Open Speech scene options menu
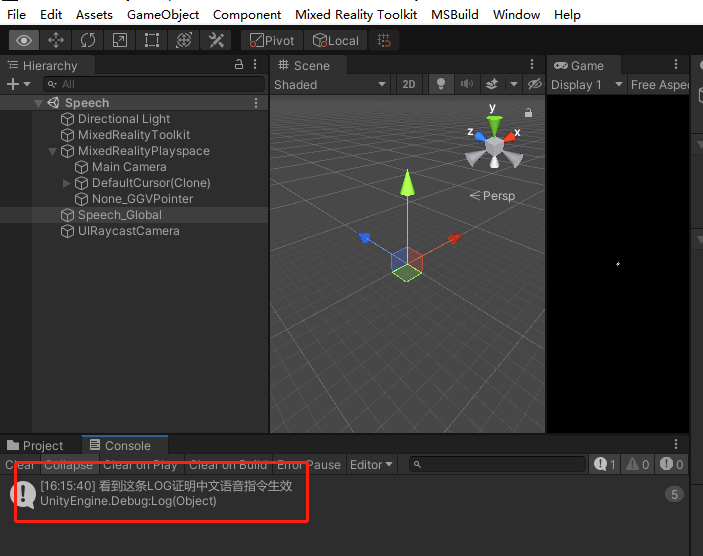The width and height of the screenshot is (703, 556). [256, 103]
